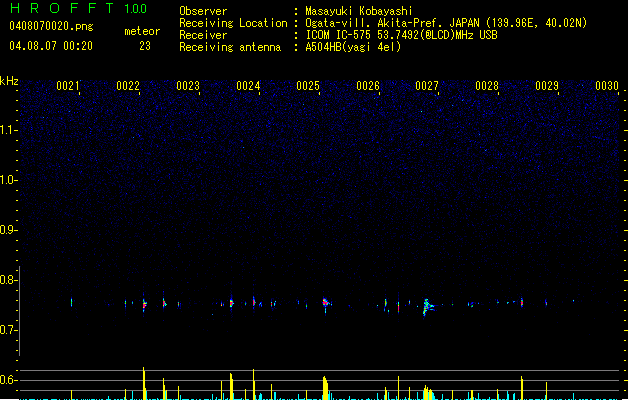This screenshot has width=629, height=400.
Task: Click the 0030 time marker
Action: click(607, 86)
